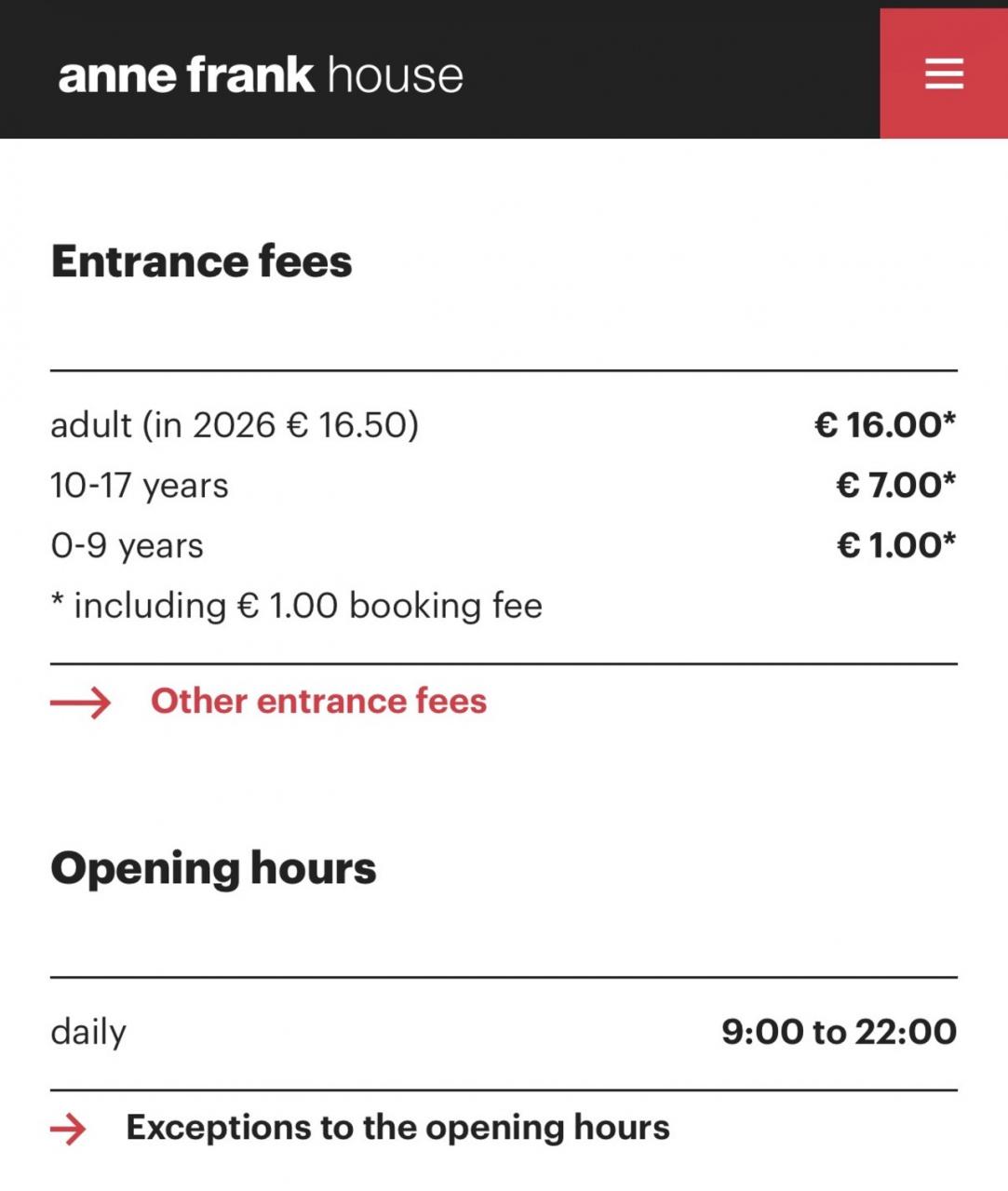The height and width of the screenshot is (1191, 1008).
Task: Select the € 16.00 adult price
Action: click(884, 425)
